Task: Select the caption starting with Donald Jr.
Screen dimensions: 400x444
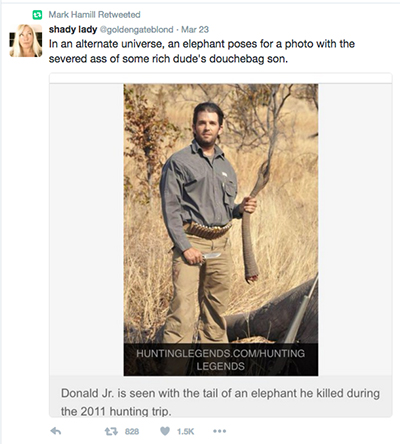Action: point(220,402)
